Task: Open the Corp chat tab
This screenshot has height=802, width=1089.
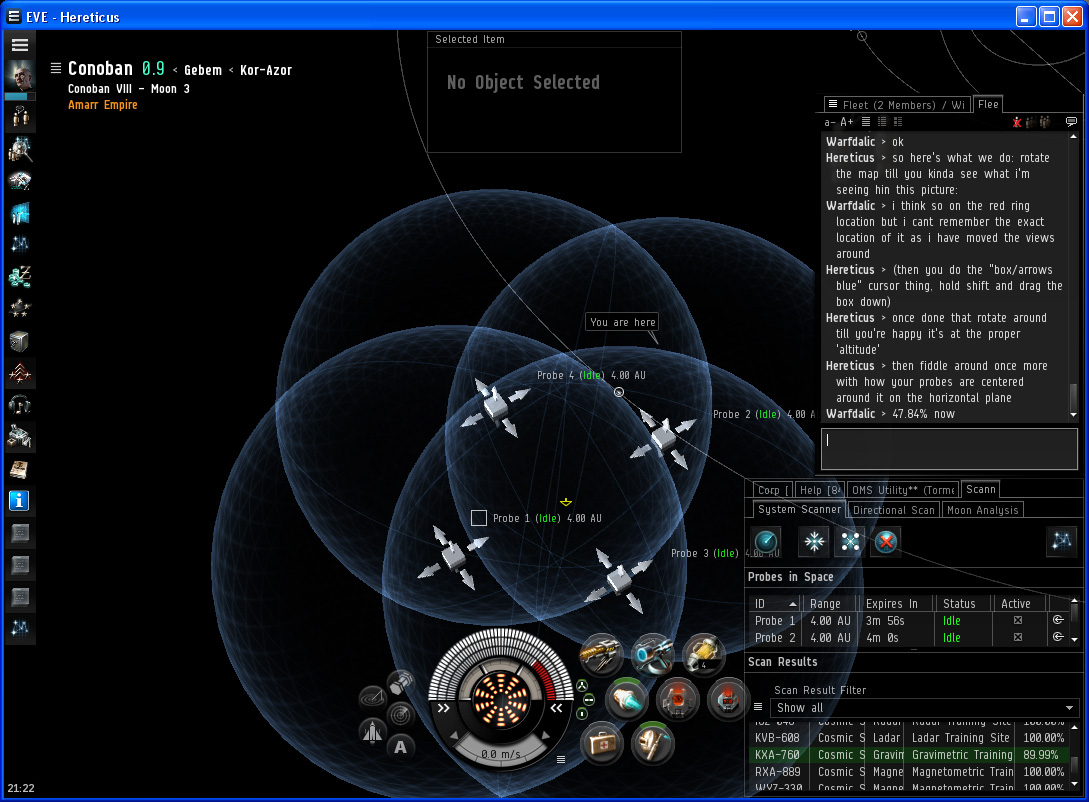Action: point(772,490)
